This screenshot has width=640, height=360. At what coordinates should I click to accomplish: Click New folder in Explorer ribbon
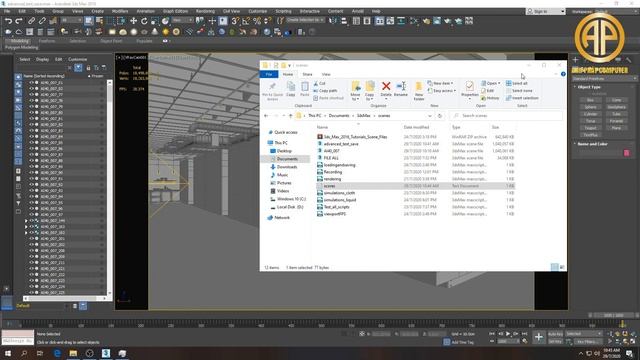click(x=419, y=91)
